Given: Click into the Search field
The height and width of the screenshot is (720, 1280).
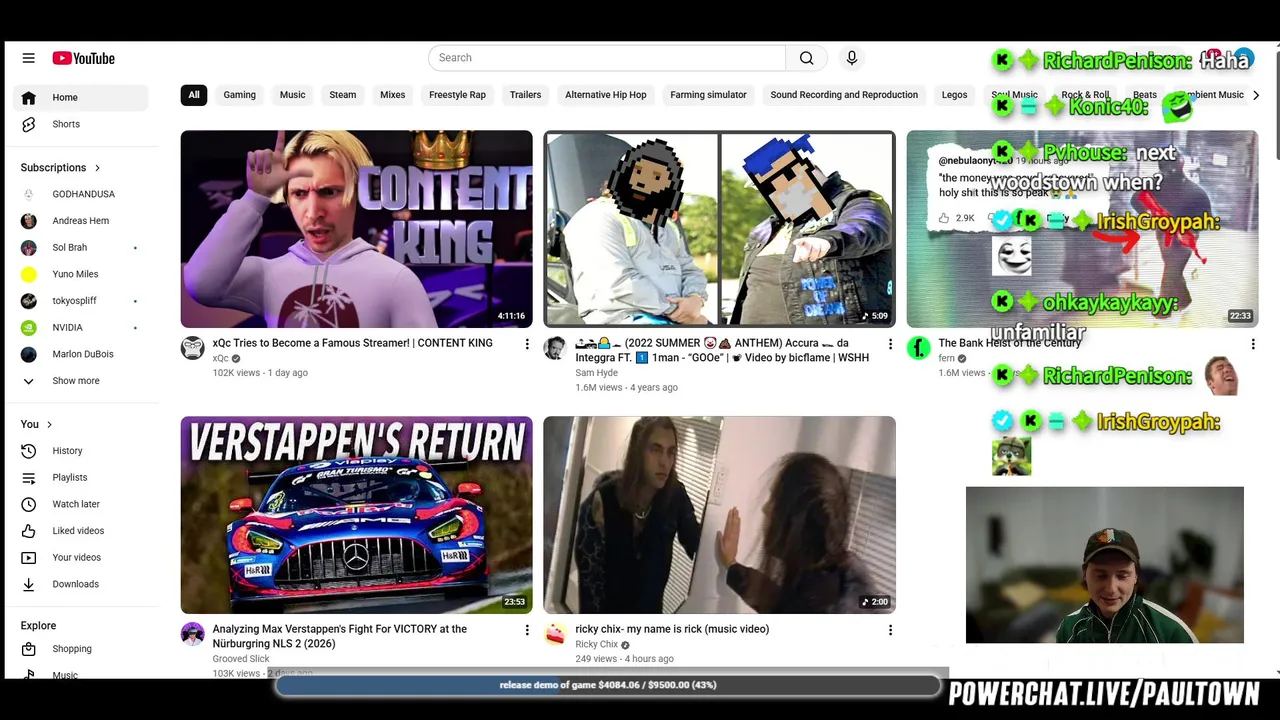Looking at the screenshot, I should coord(607,58).
